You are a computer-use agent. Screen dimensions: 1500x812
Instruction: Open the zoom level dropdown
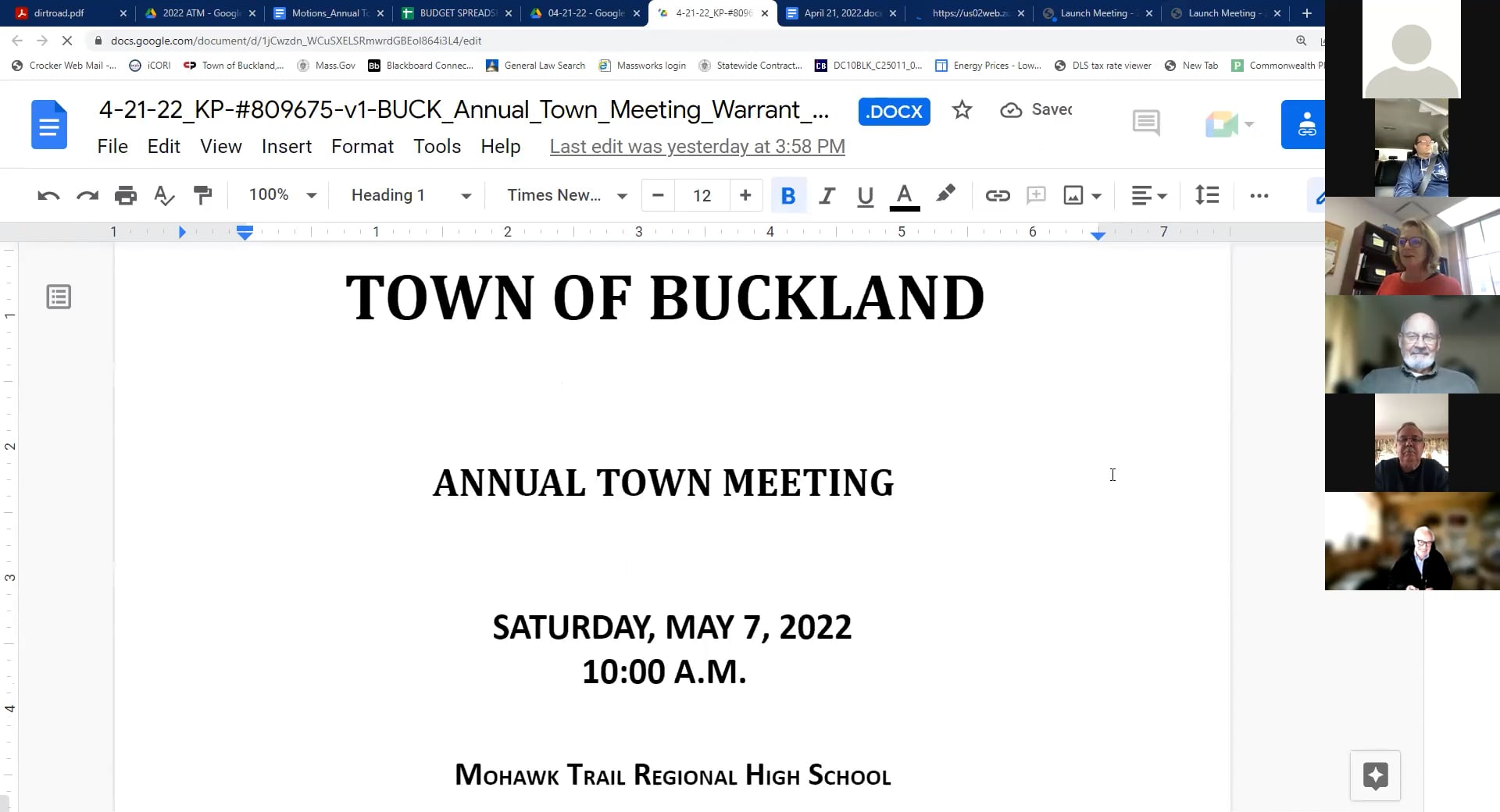coord(282,194)
